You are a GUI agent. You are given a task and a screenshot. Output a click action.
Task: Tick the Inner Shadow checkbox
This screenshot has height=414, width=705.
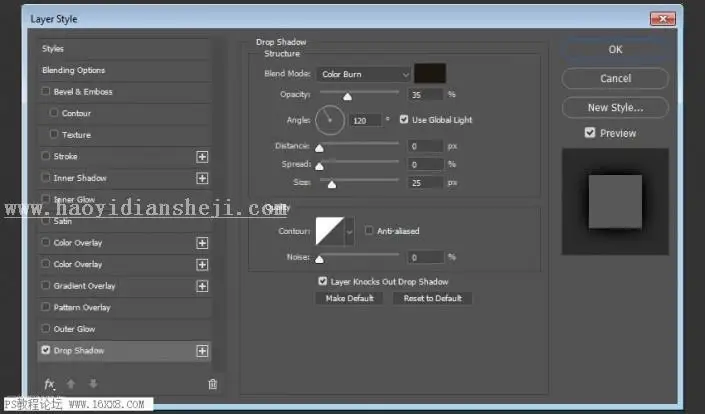[x=45, y=178]
